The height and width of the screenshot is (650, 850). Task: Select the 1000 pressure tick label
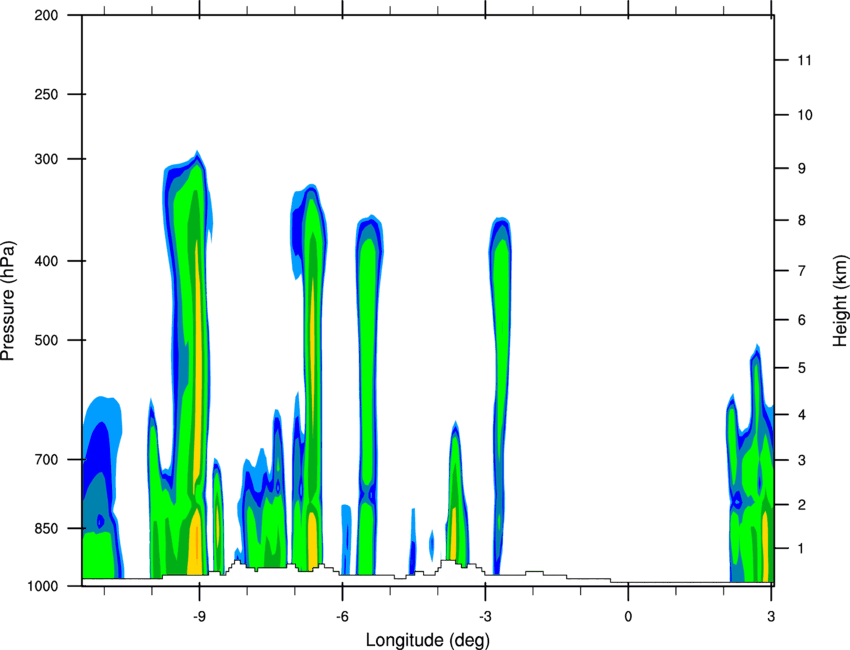(43, 586)
